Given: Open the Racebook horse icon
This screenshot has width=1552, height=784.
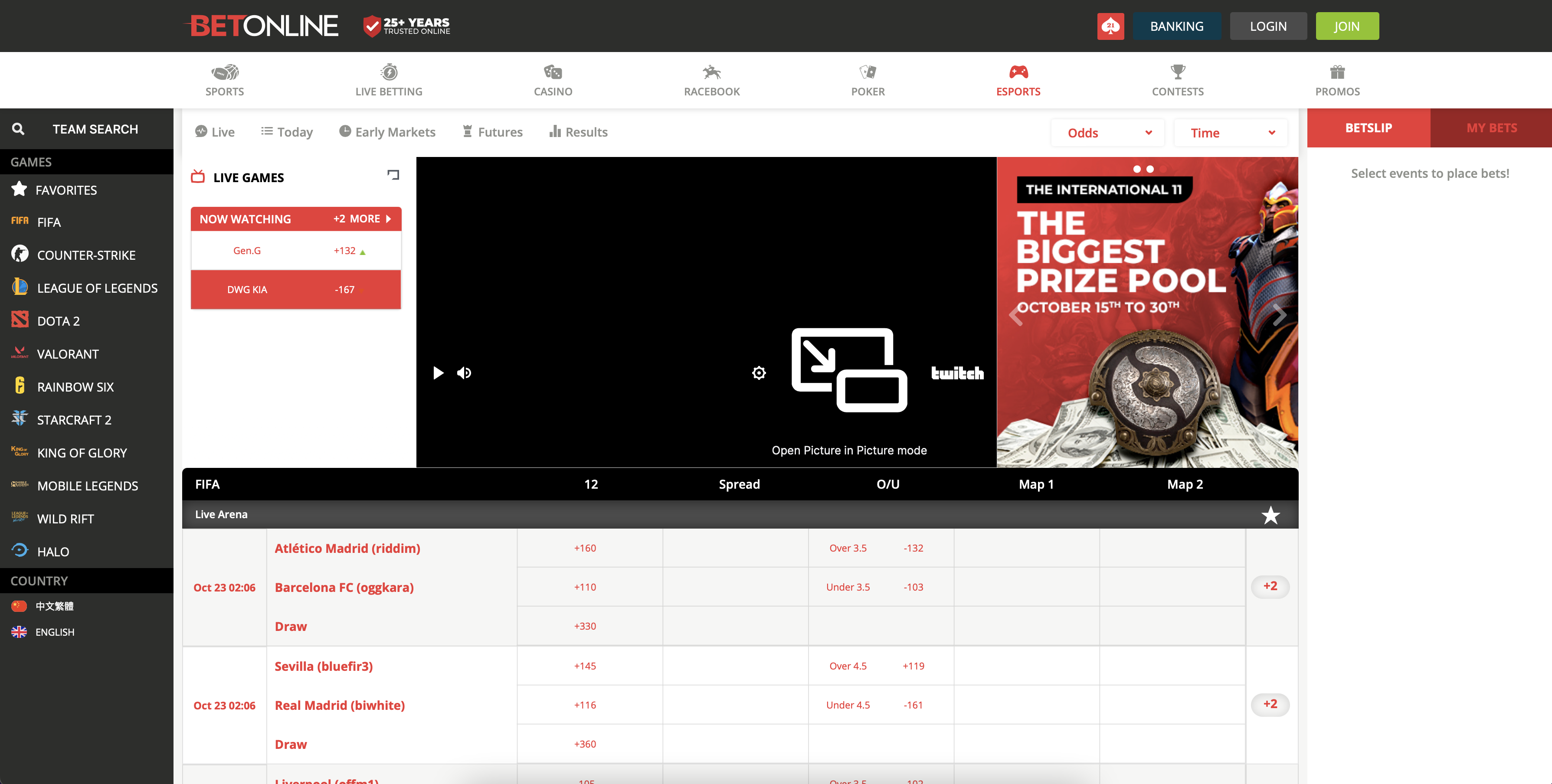Looking at the screenshot, I should point(711,72).
